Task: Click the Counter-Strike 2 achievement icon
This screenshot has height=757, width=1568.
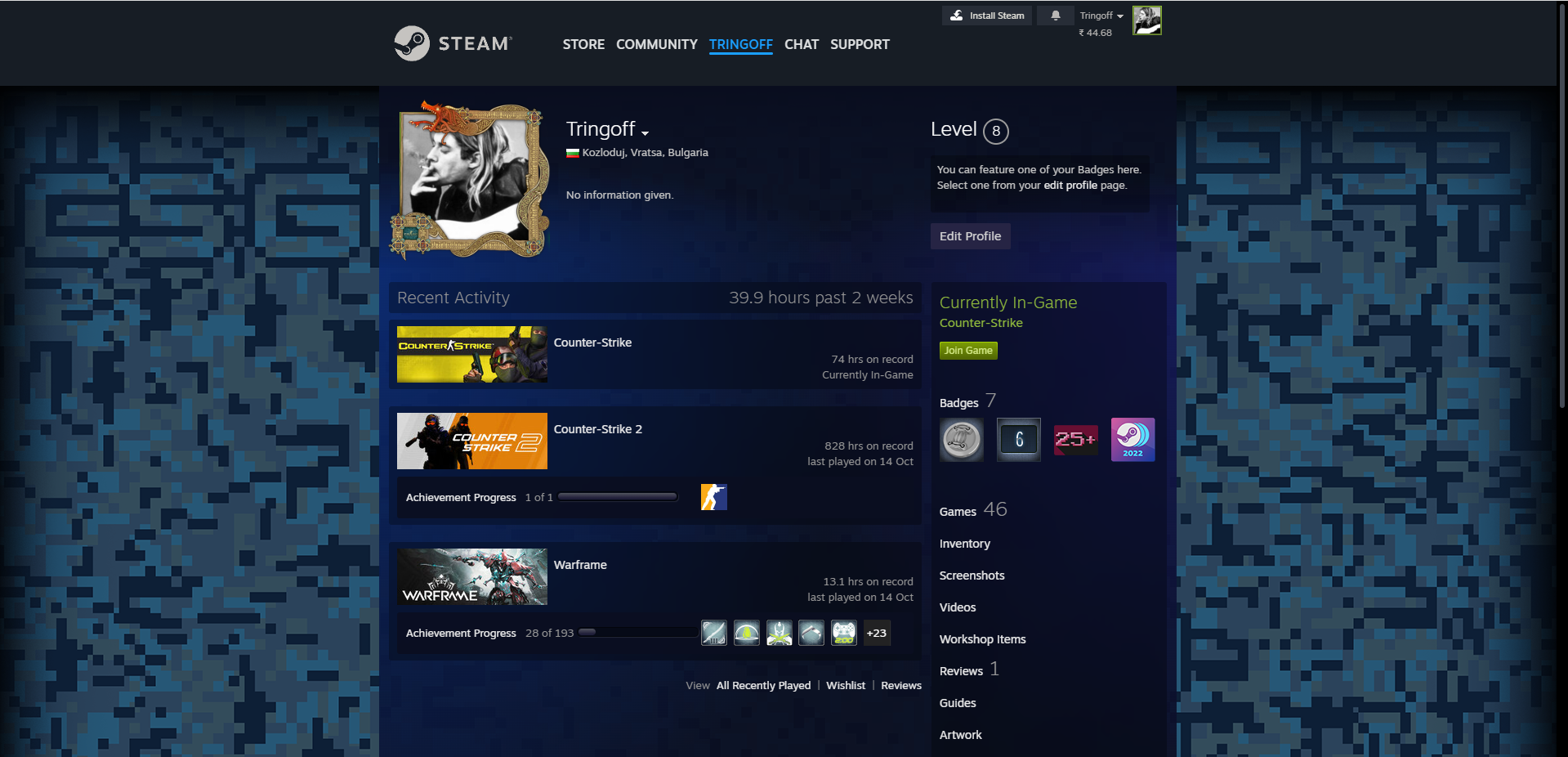Action: coord(713,497)
